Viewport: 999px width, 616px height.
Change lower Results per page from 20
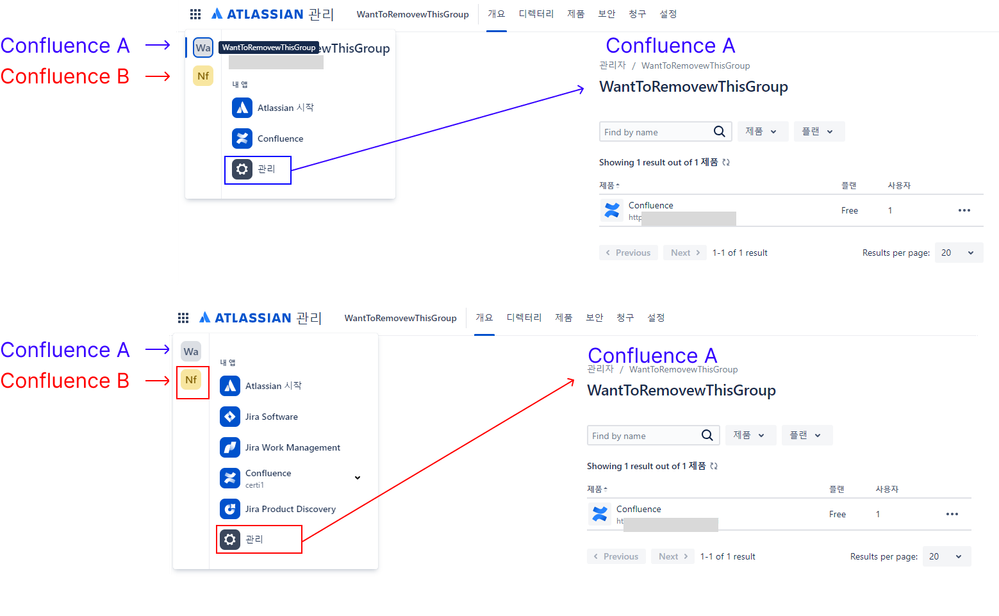click(x=947, y=557)
